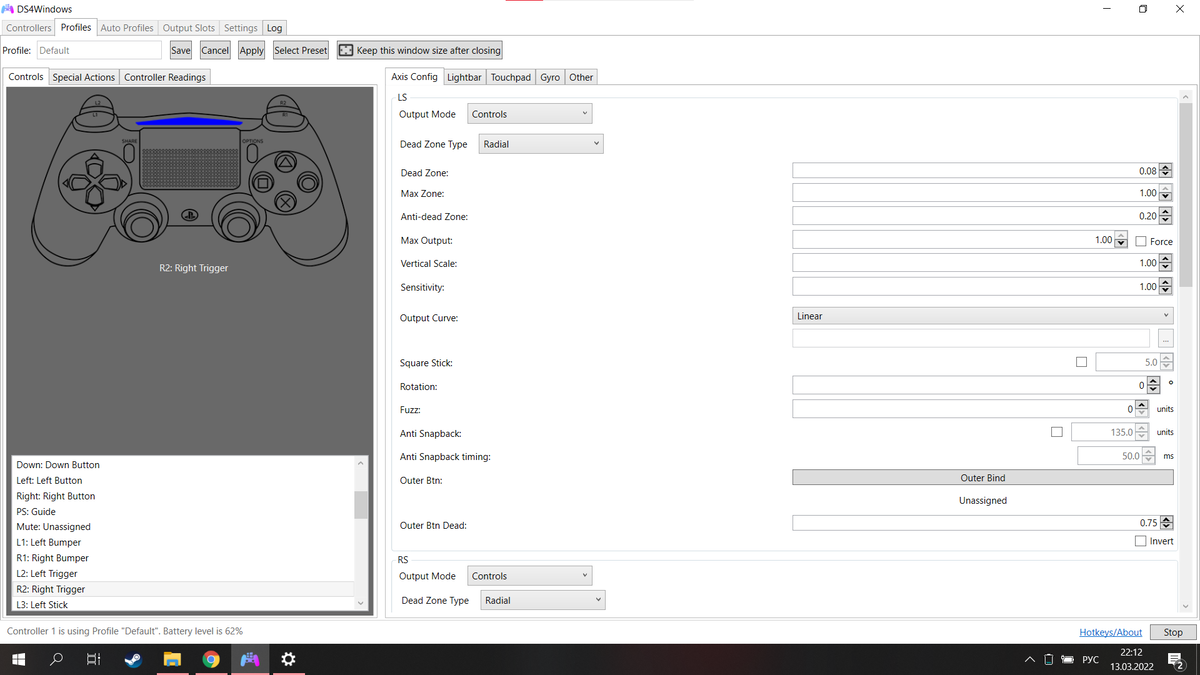Select the circle button on the controller diagram
Viewport: 1200px width, 675px height.
point(308,182)
